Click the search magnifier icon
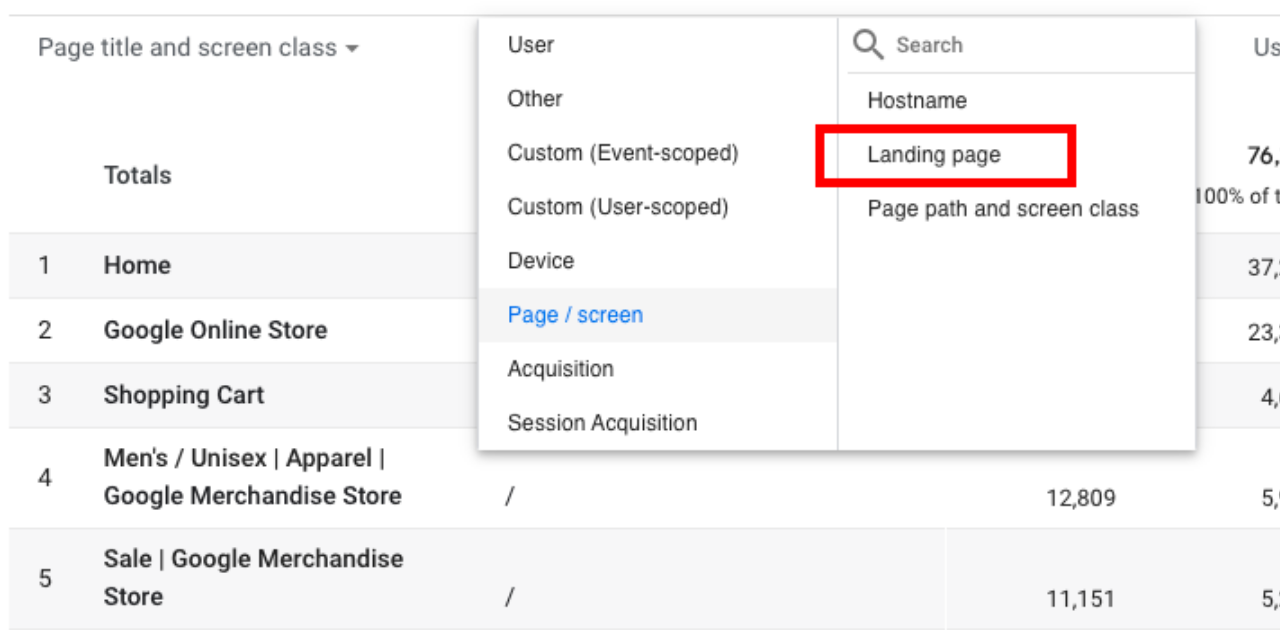The image size is (1280, 630). (x=868, y=45)
